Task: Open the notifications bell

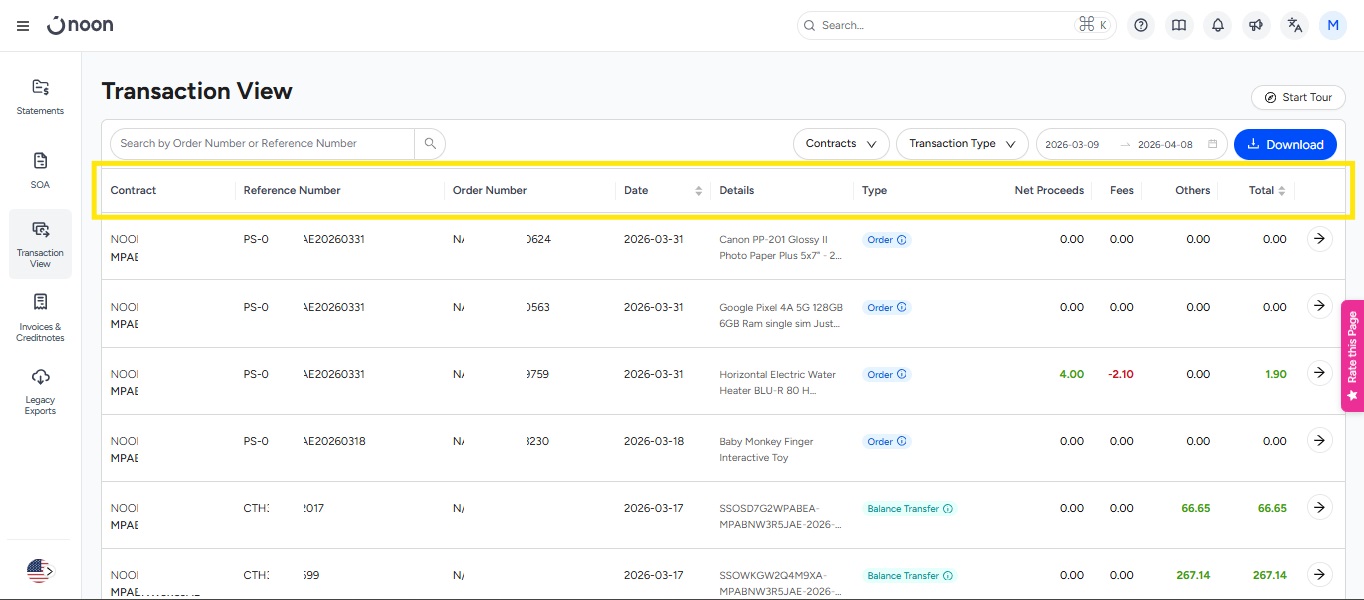Action: 1217,26
